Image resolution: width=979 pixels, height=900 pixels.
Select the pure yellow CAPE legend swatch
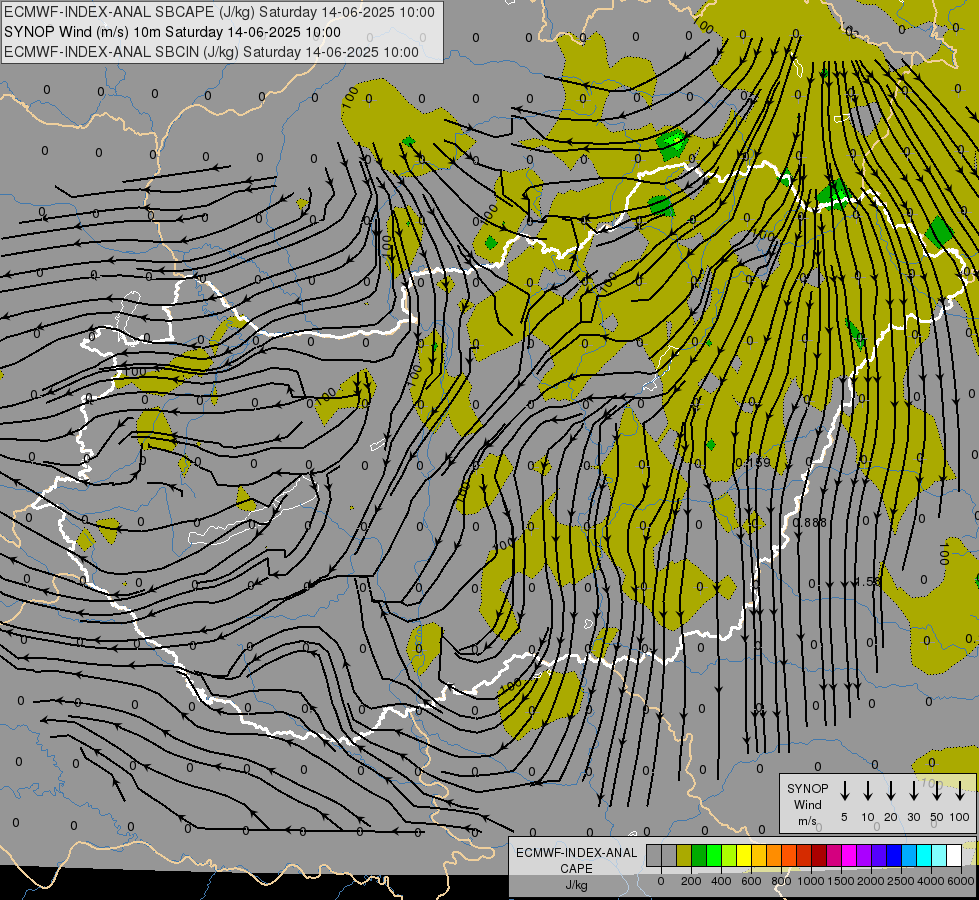pyautogui.click(x=744, y=855)
